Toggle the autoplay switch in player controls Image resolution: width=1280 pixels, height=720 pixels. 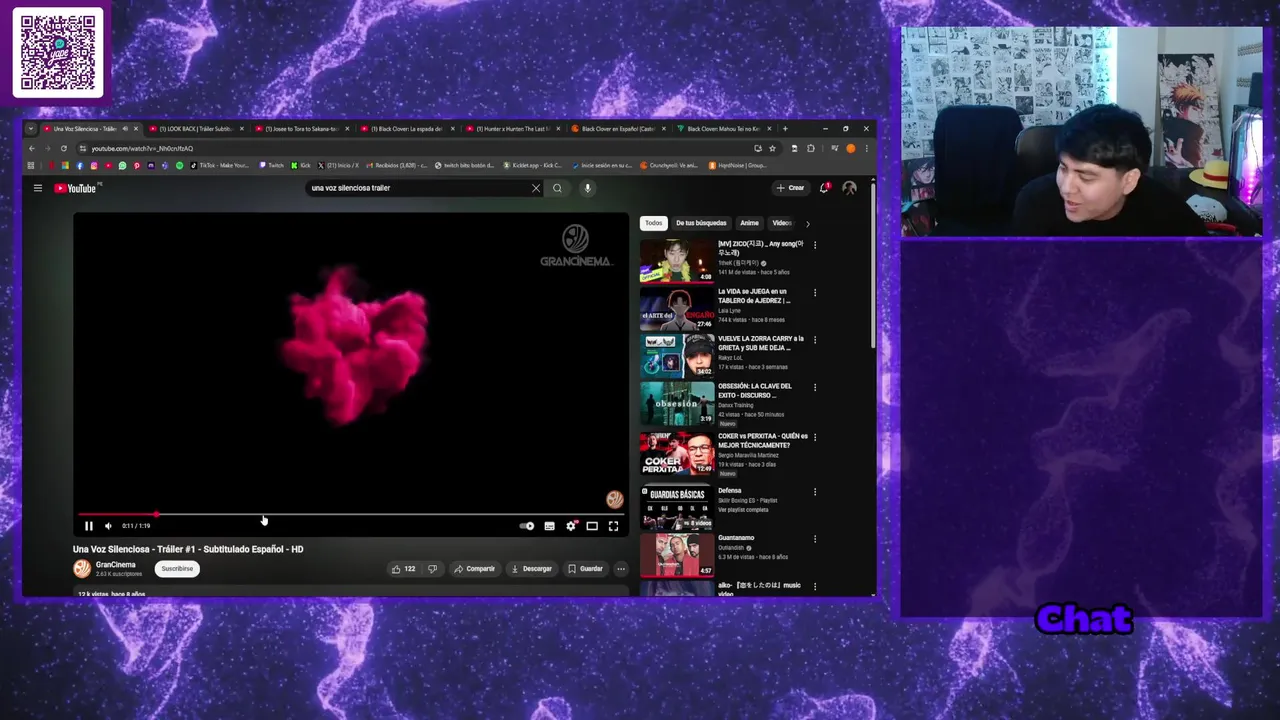[527, 526]
